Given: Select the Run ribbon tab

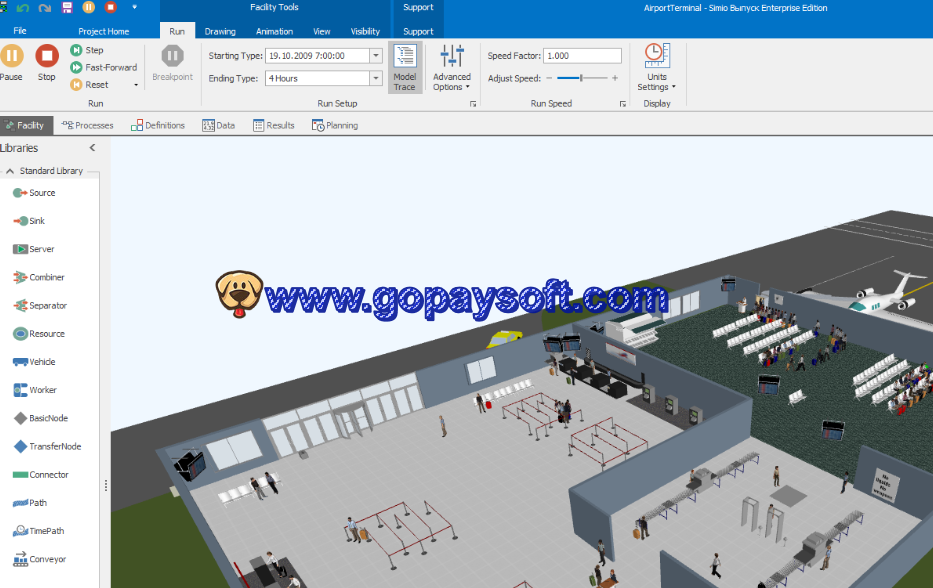Looking at the screenshot, I should point(177,31).
